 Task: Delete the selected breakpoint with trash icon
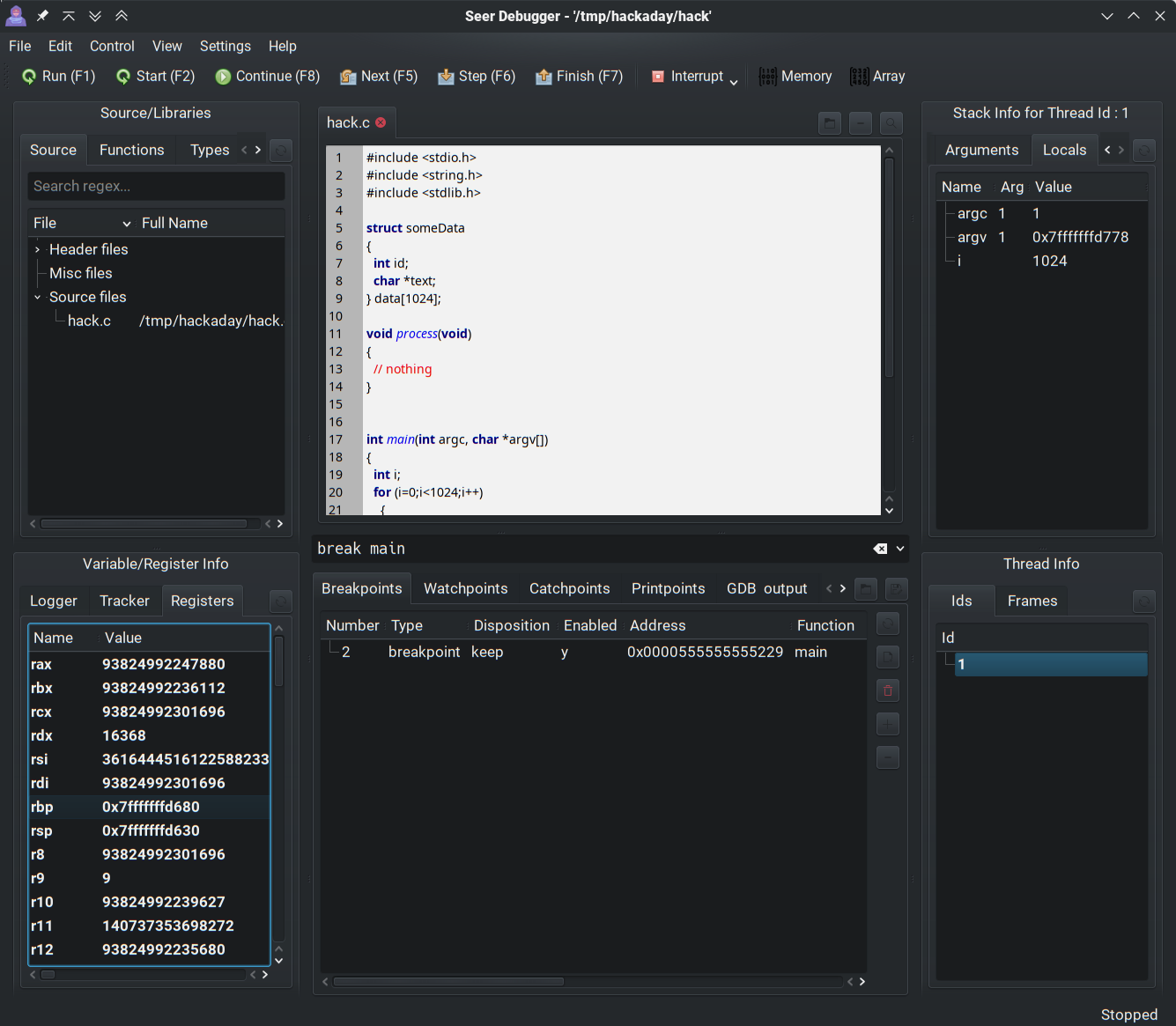[888, 690]
